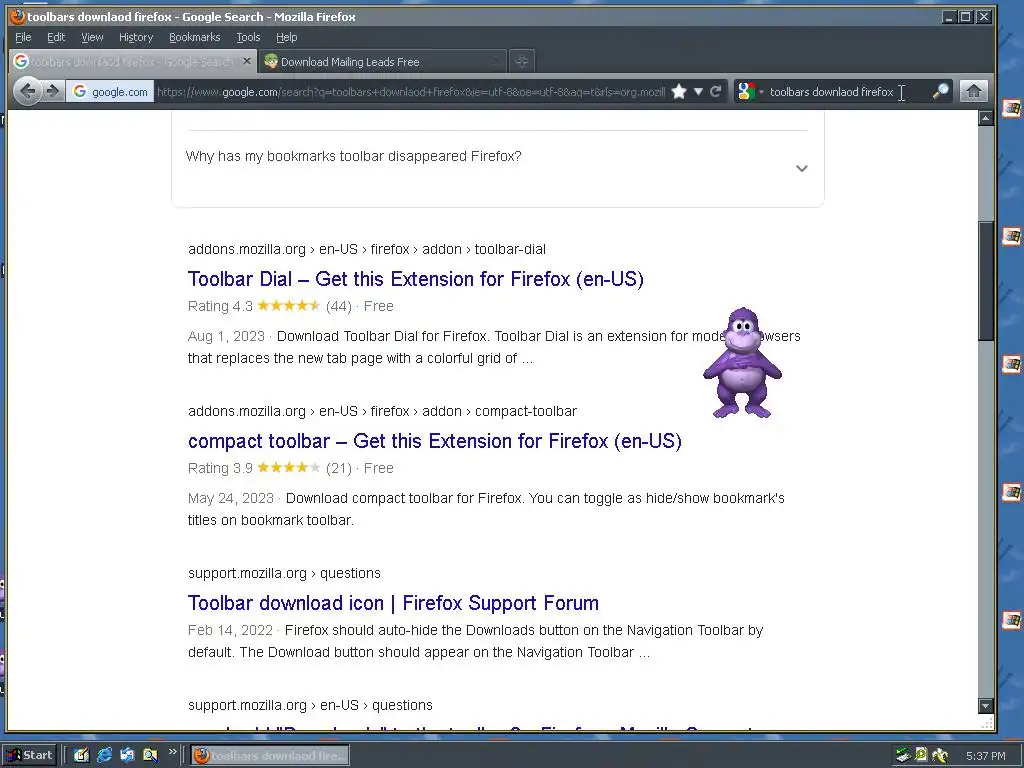The width and height of the screenshot is (1024, 768).
Task: Click the May 24, 2023 result date
Action: click(x=231, y=498)
